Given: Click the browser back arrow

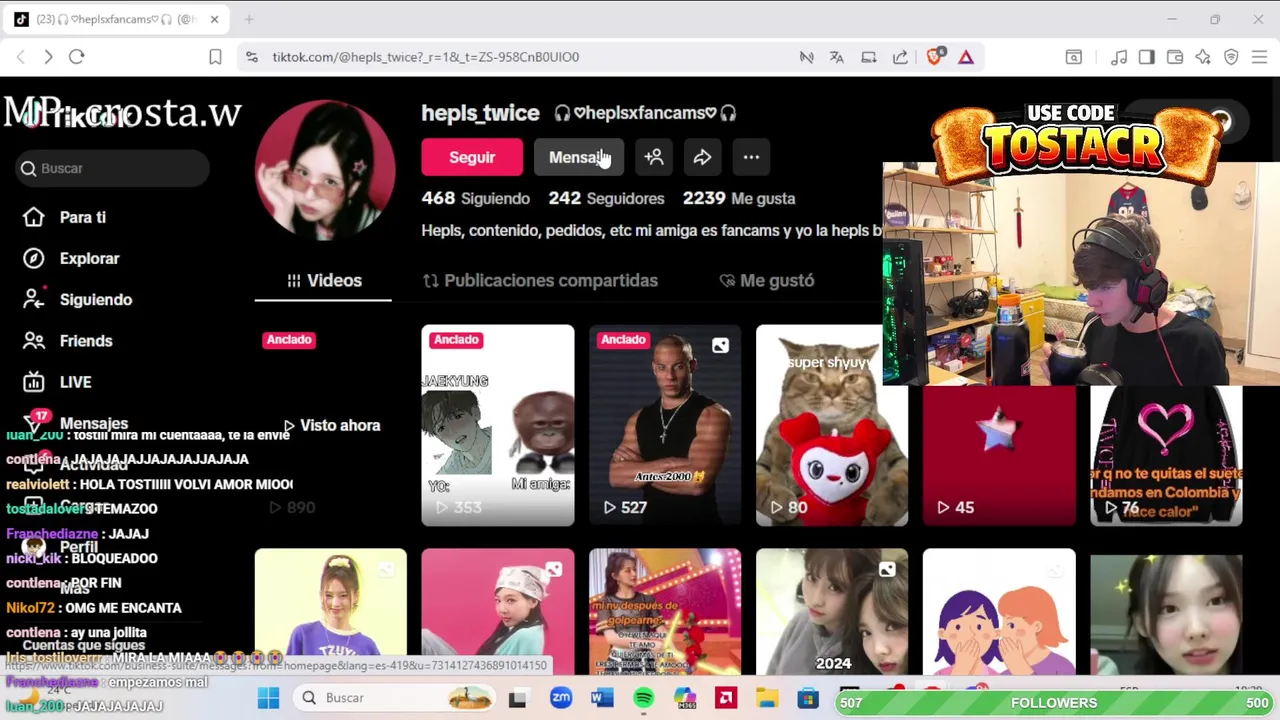Looking at the screenshot, I should [20, 57].
